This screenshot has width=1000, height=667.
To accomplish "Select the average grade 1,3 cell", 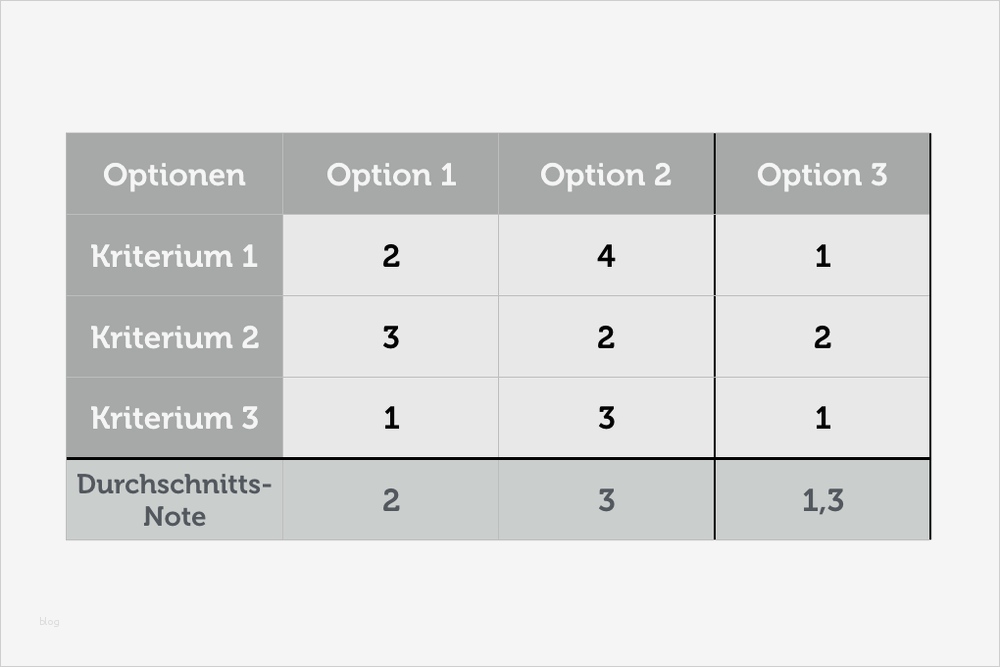I will (x=822, y=500).
